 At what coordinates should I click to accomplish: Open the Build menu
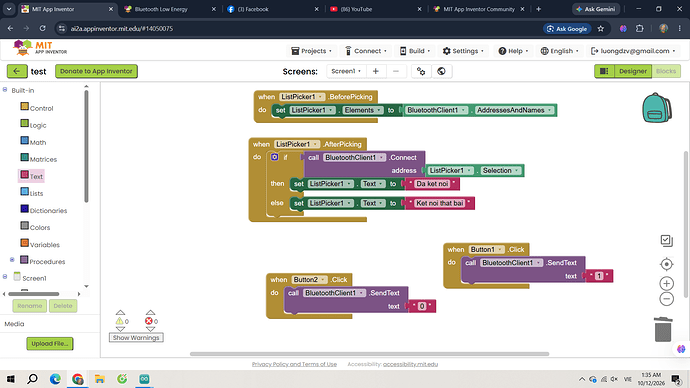tap(415, 51)
